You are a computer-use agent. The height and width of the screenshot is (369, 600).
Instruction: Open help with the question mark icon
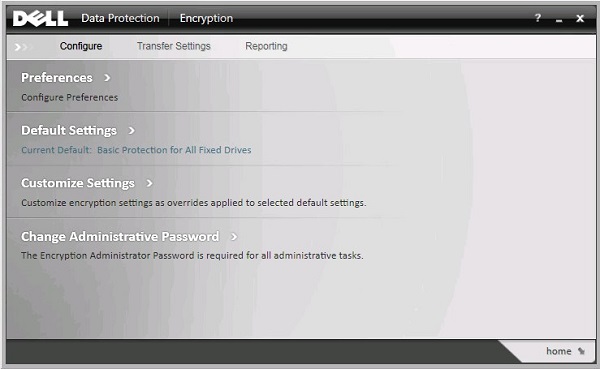pyautogui.click(x=538, y=18)
